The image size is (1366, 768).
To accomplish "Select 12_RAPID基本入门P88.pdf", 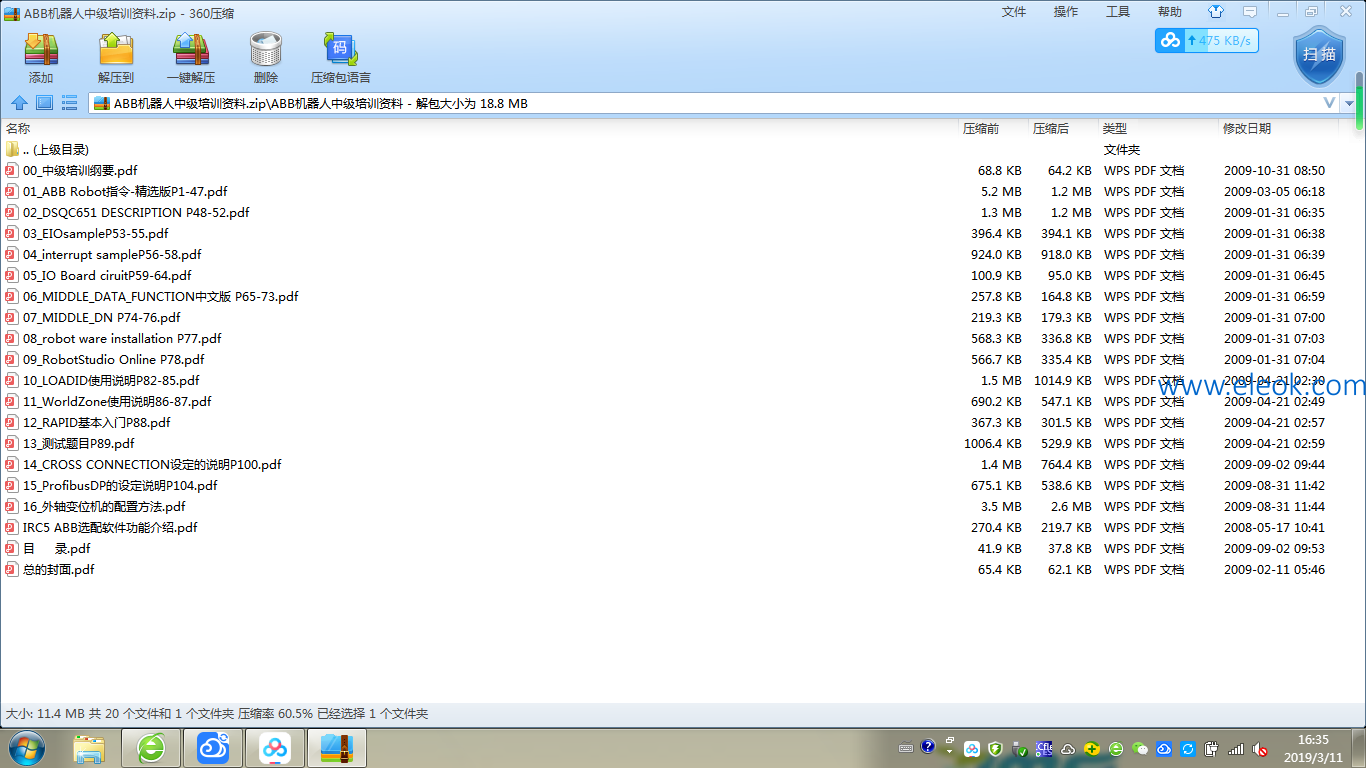I will coord(97,422).
